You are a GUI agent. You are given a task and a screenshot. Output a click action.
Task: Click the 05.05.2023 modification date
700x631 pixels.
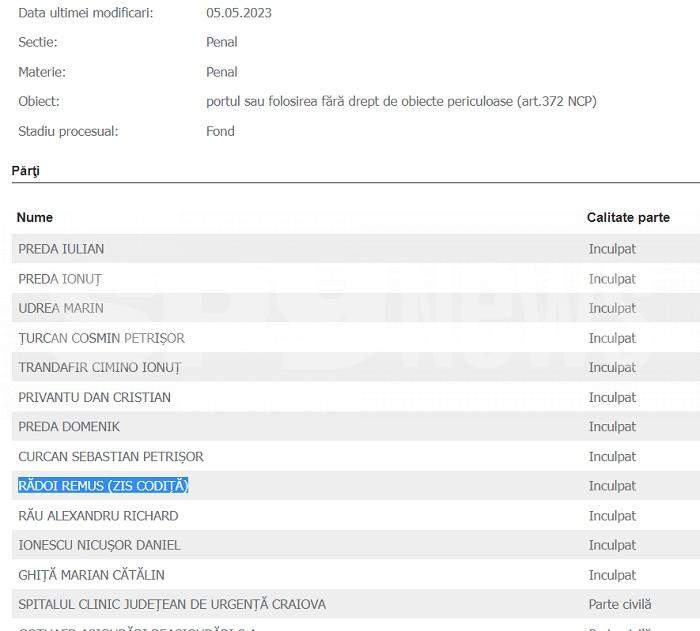click(x=239, y=13)
